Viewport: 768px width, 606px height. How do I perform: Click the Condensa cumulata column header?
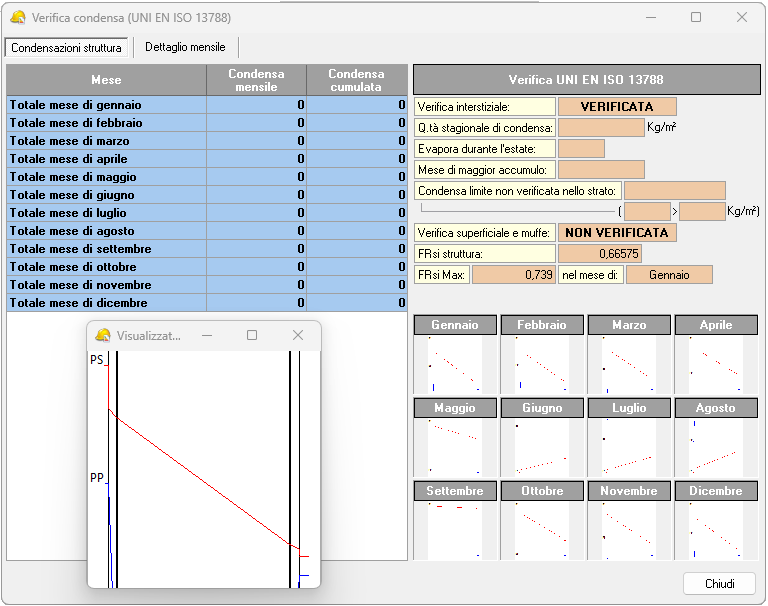(356, 80)
